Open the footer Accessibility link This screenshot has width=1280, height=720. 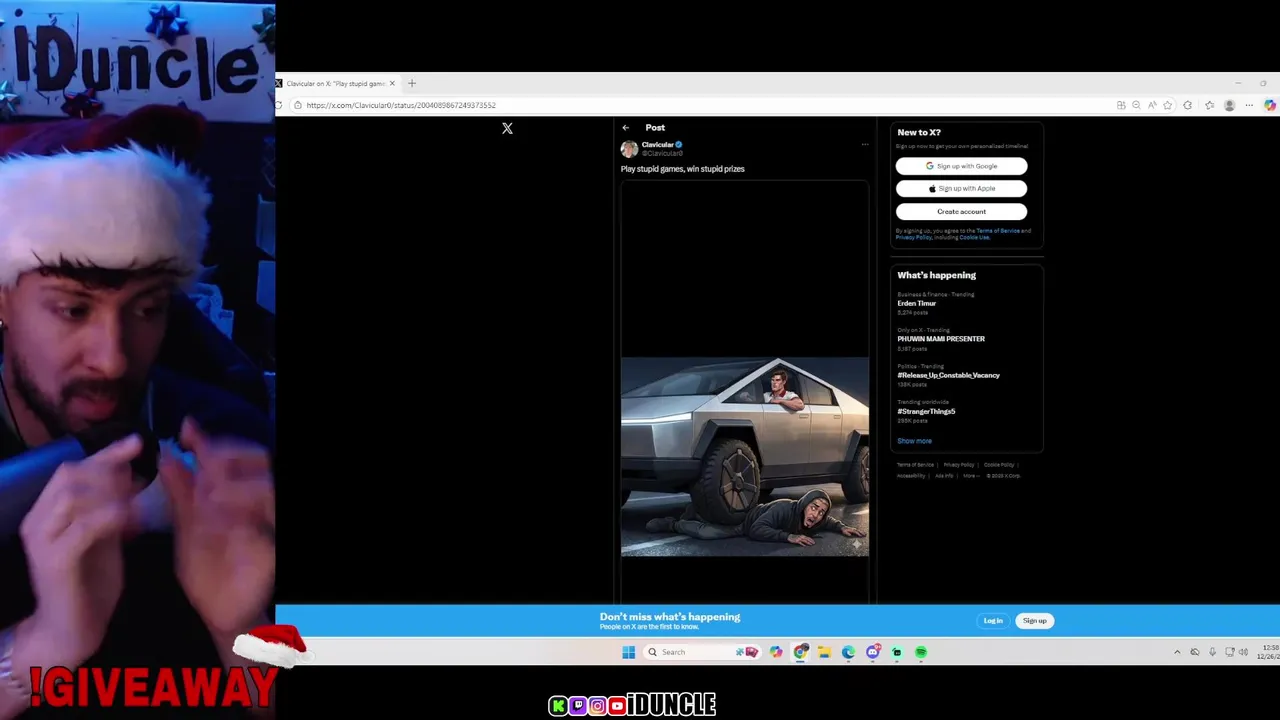pos(911,476)
